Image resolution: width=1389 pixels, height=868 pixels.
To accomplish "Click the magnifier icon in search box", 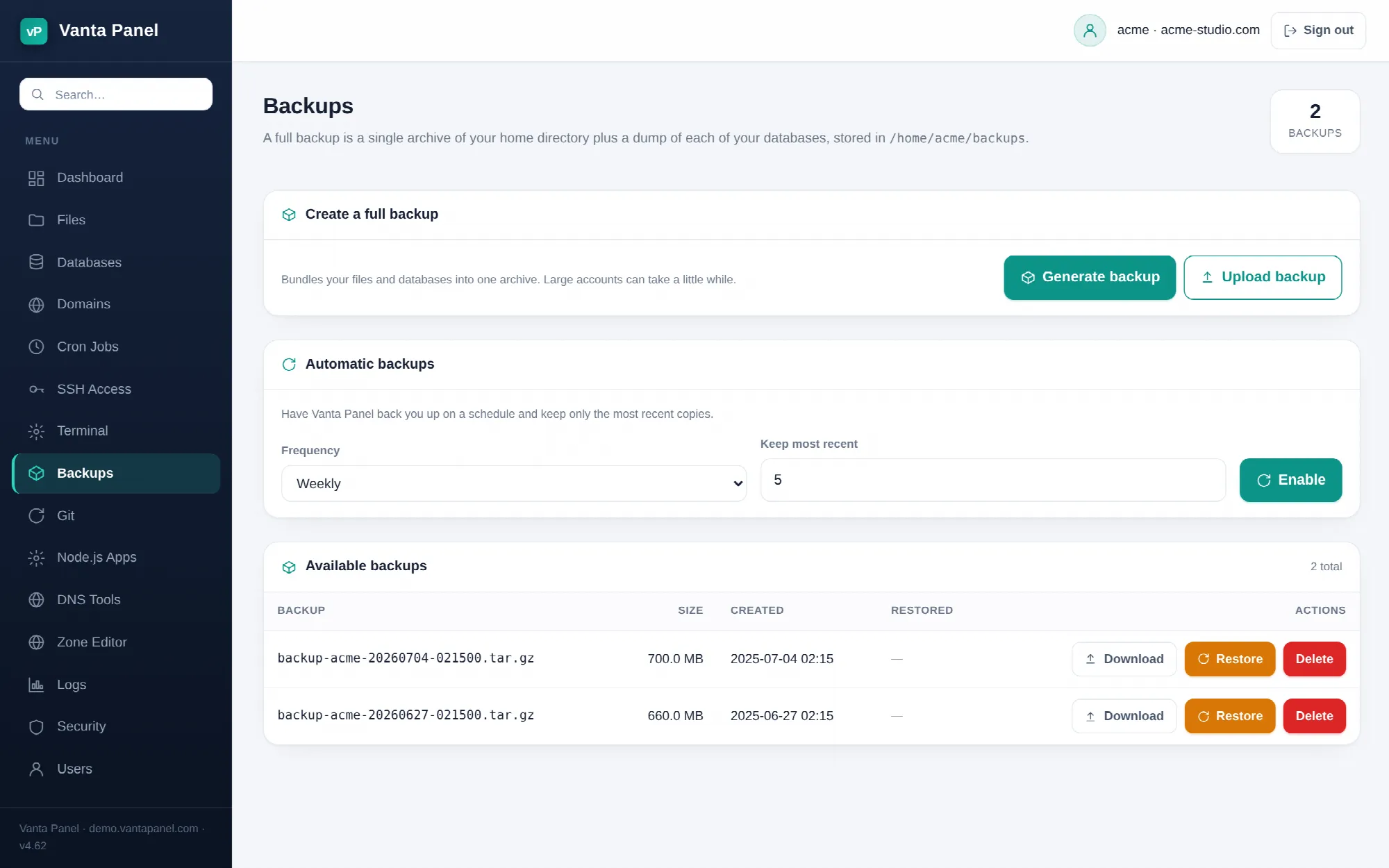I will coord(38,94).
